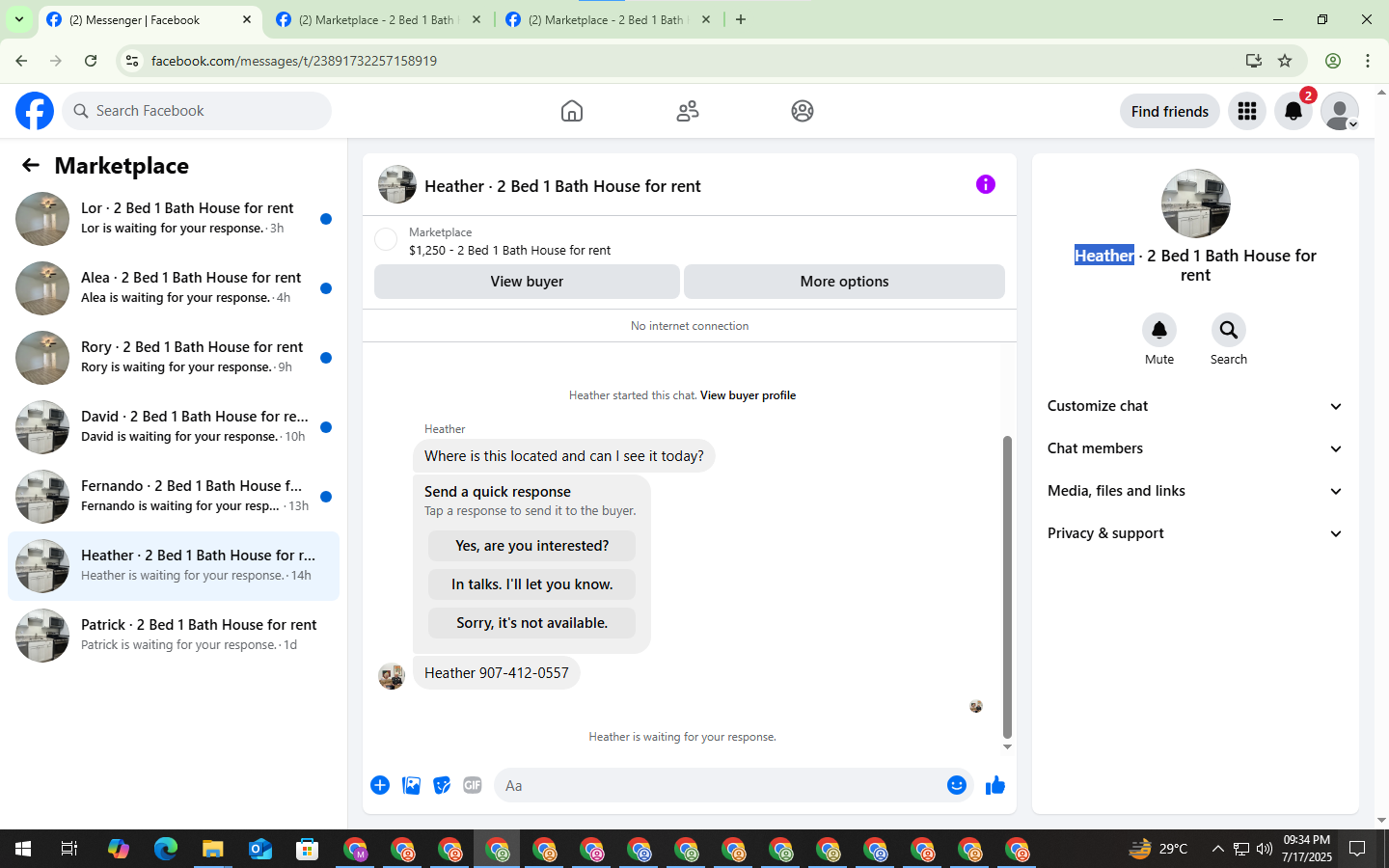Open a new browser tab
Screen dimensions: 1389x868
tap(741, 19)
